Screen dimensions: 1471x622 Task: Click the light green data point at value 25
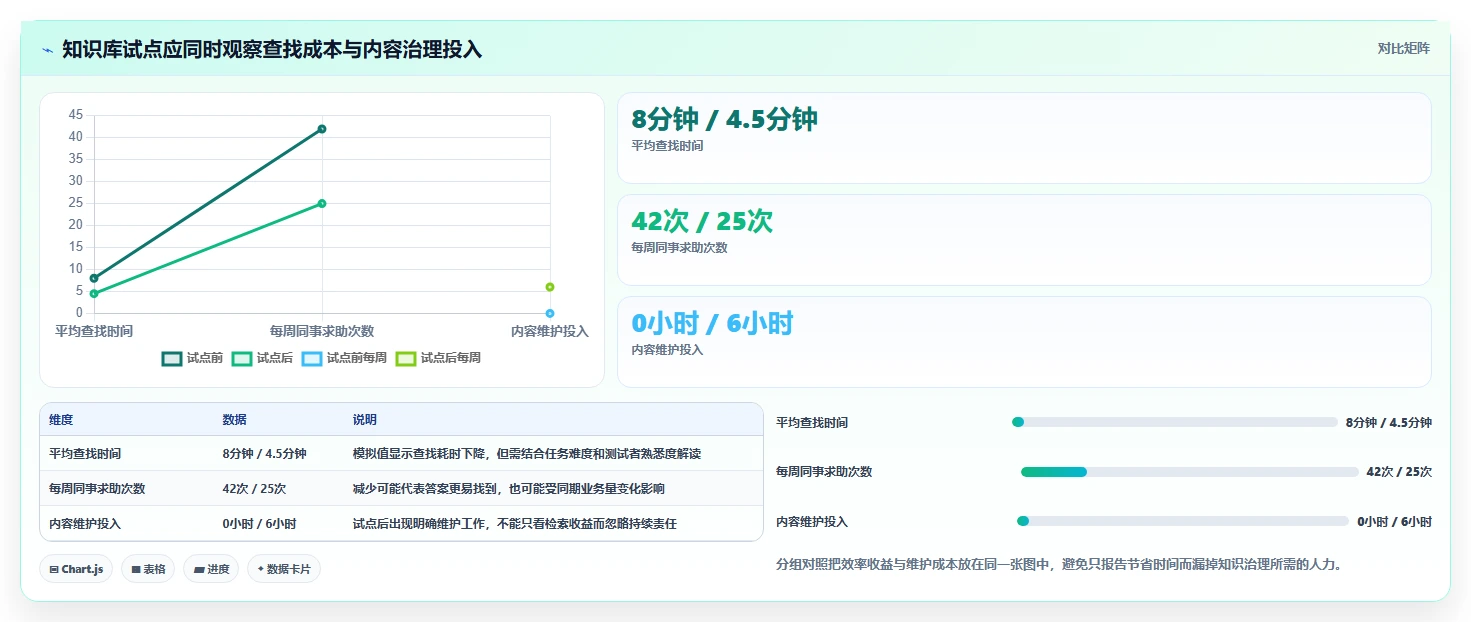(322, 203)
